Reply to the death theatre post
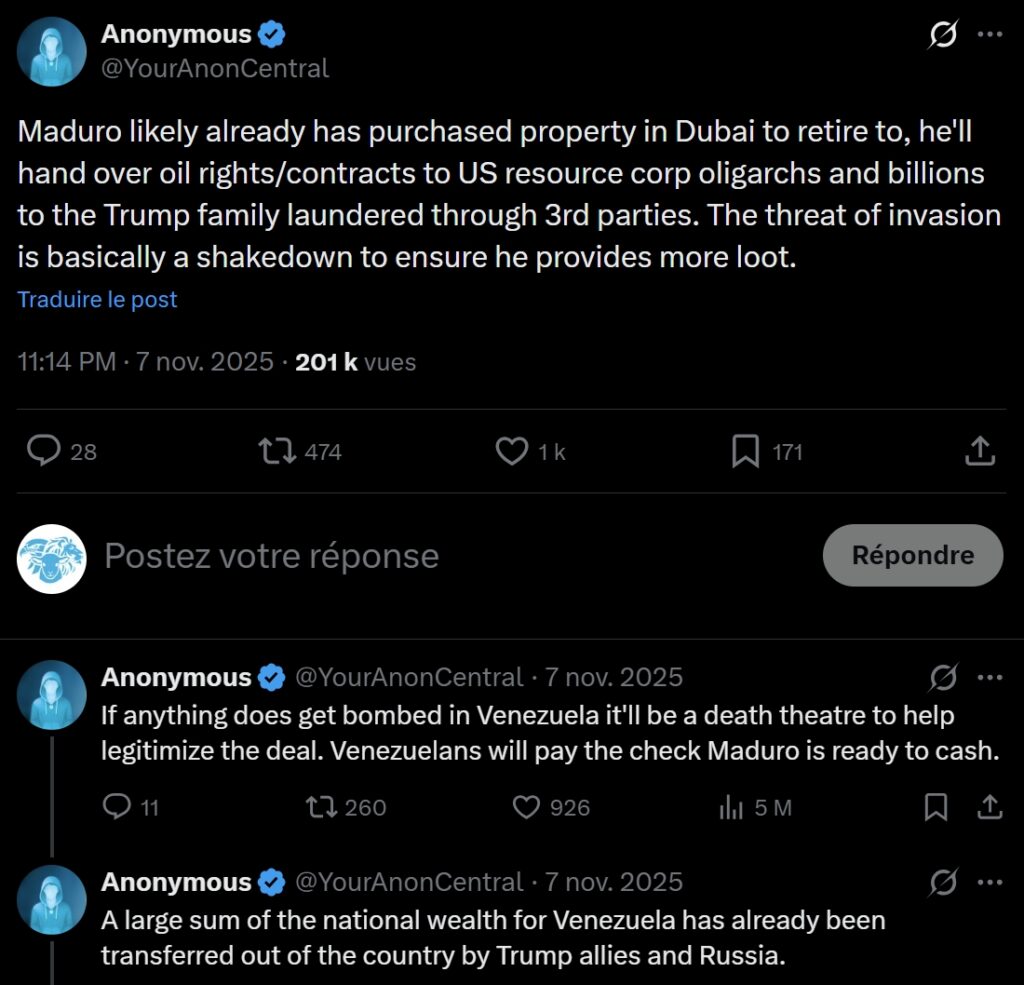The width and height of the screenshot is (1024, 985). tap(118, 806)
